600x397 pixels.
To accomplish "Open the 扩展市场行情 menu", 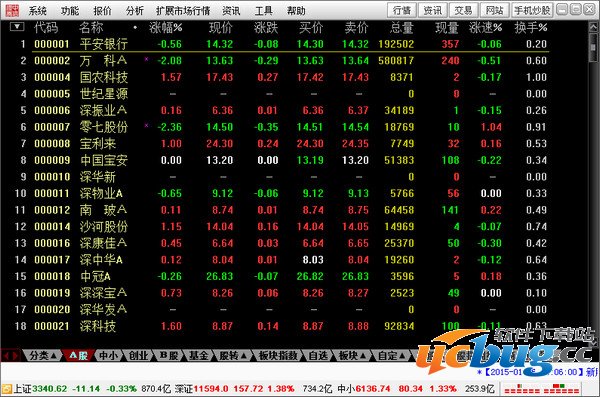I will pos(183,11).
